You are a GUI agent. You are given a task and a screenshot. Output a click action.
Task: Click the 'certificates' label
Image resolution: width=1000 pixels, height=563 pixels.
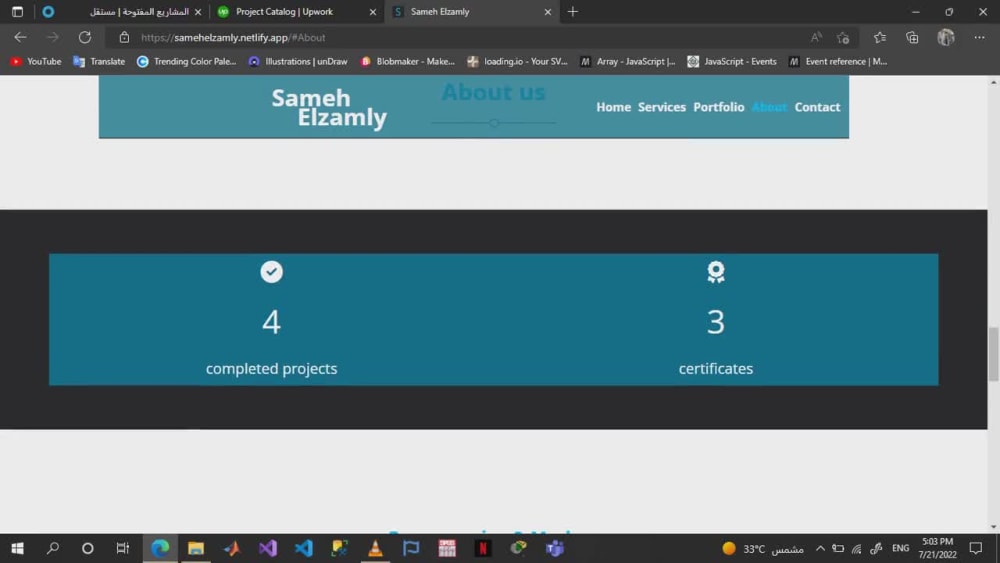click(x=716, y=369)
